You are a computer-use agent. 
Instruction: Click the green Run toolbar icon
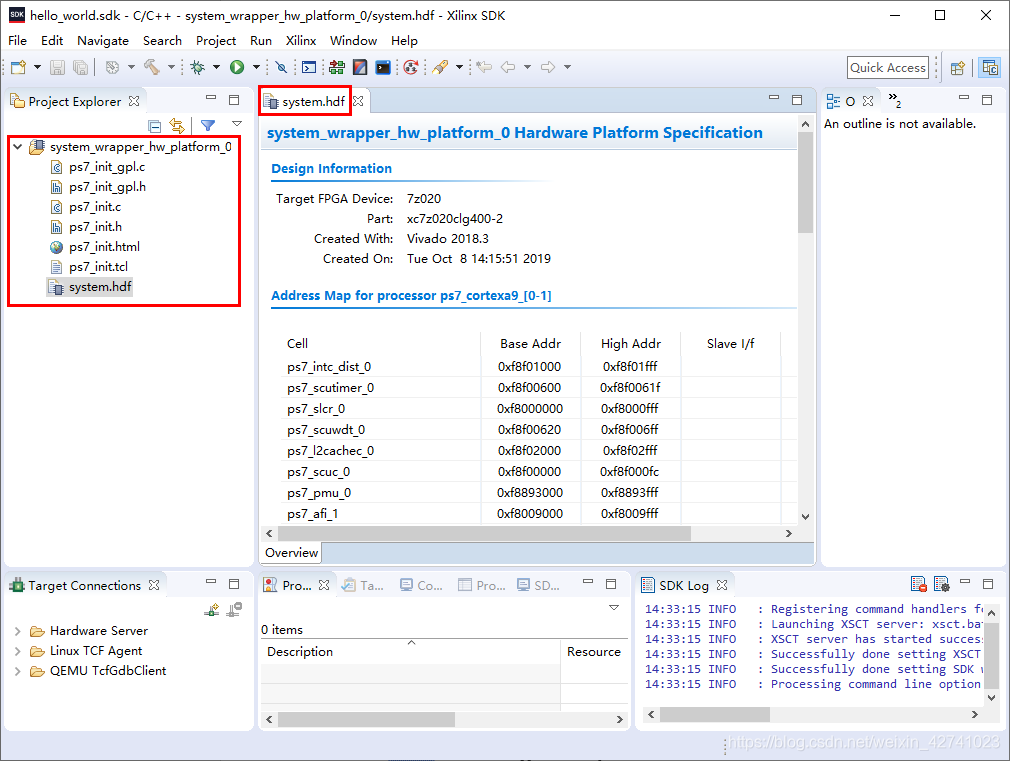(237, 67)
